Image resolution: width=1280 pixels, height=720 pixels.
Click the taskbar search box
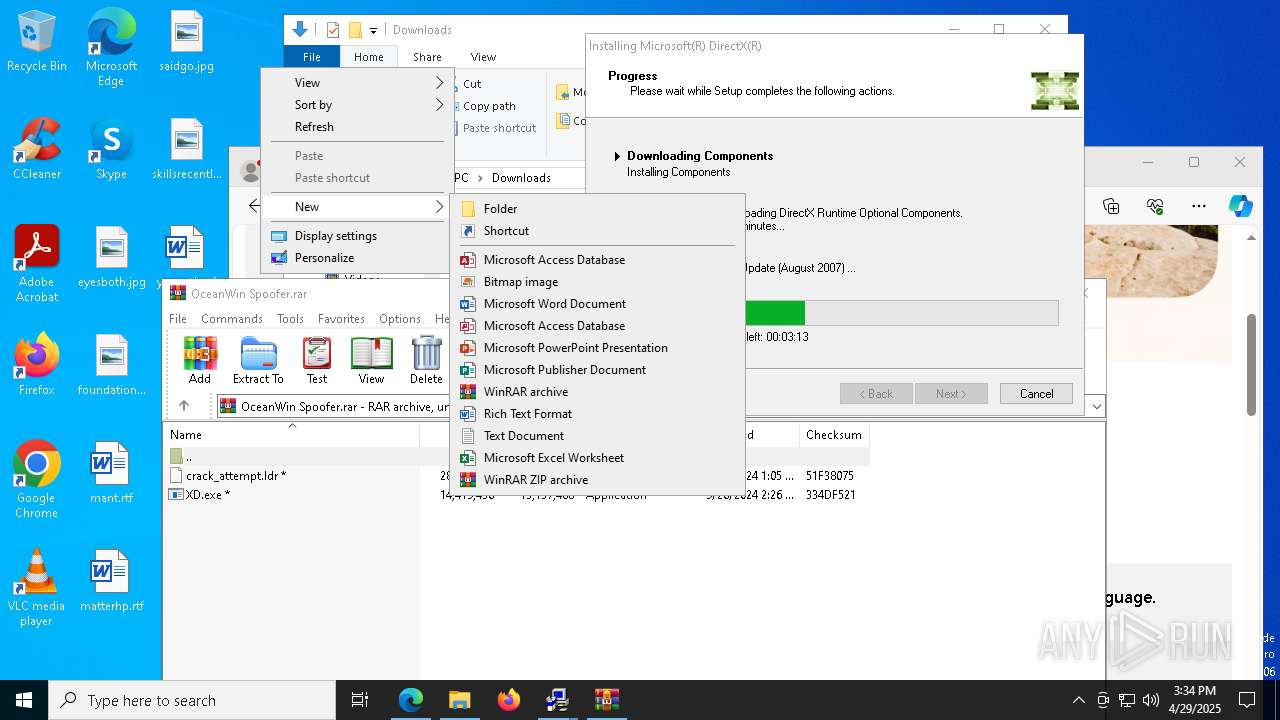pos(192,700)
